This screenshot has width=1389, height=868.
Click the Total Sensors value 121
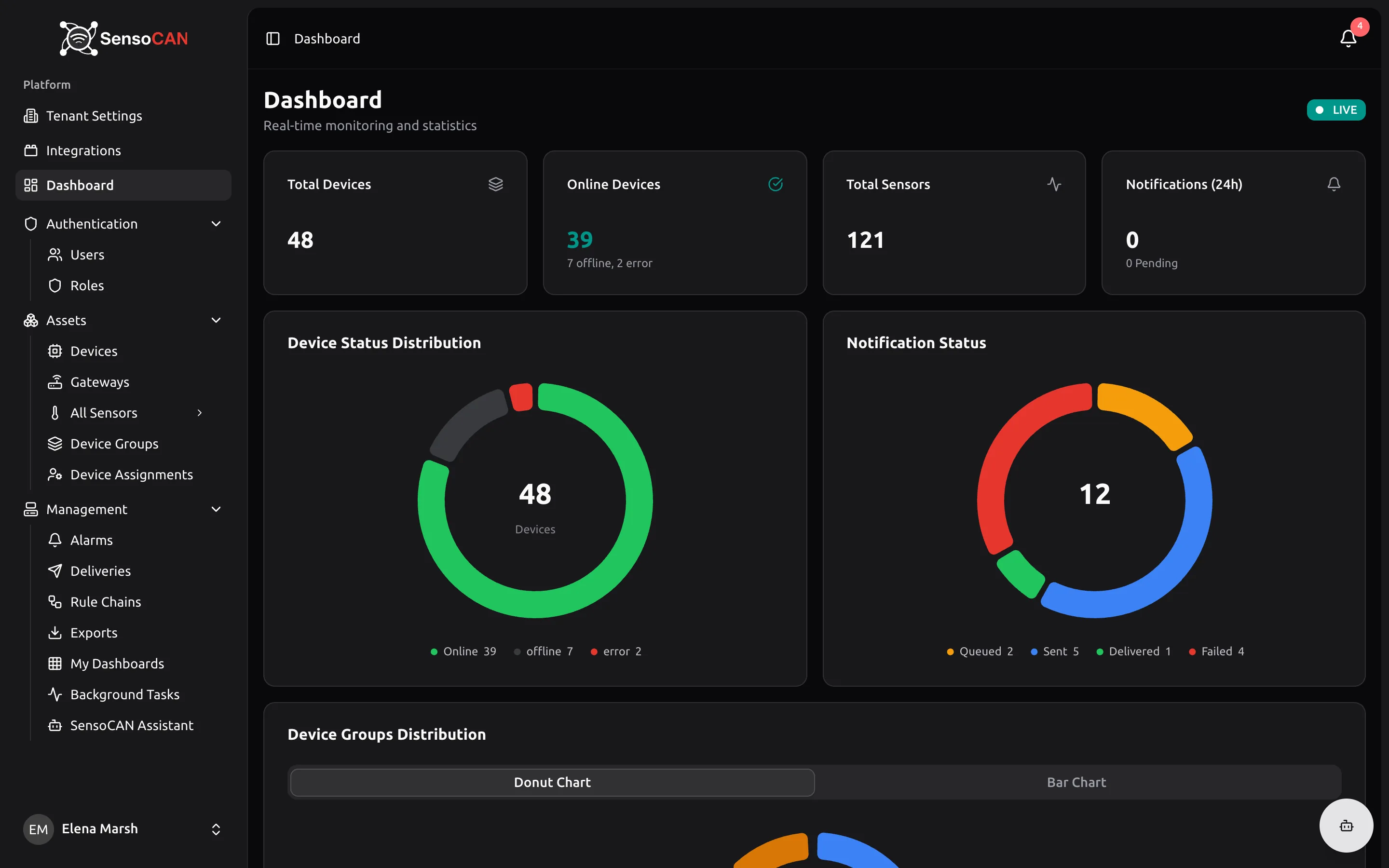(865, 240)
